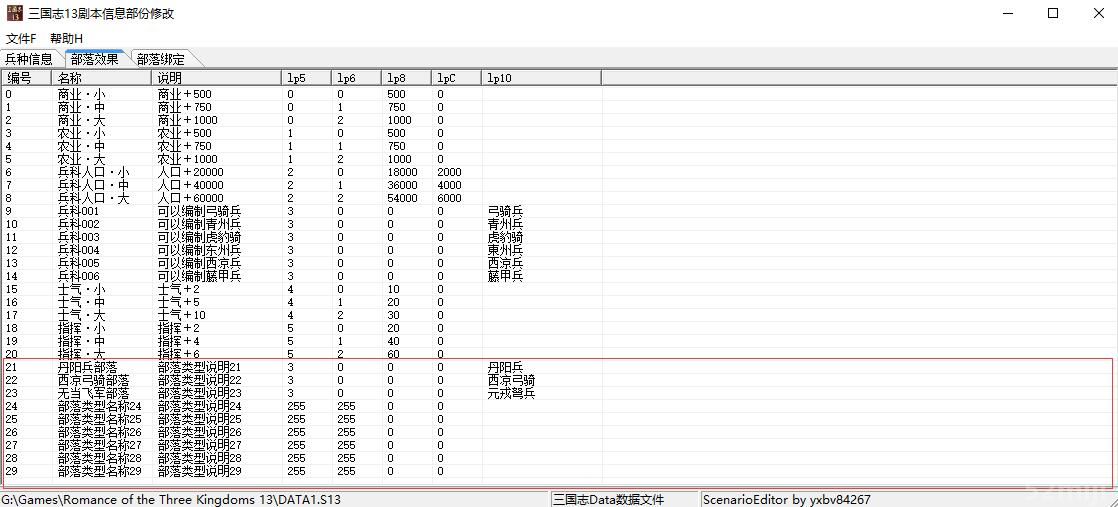Click the 说明 column header
1118x507 pixels.
pos(216,77)
